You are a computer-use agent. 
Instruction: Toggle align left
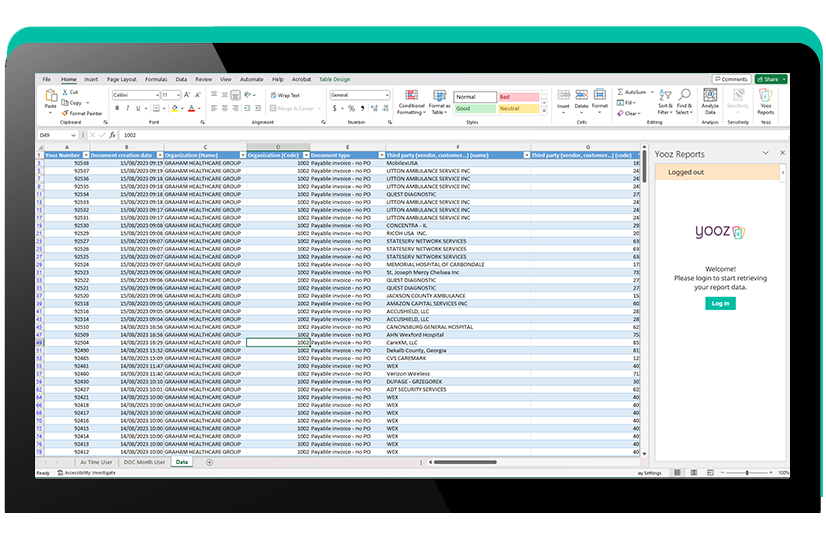click(214, 108)
